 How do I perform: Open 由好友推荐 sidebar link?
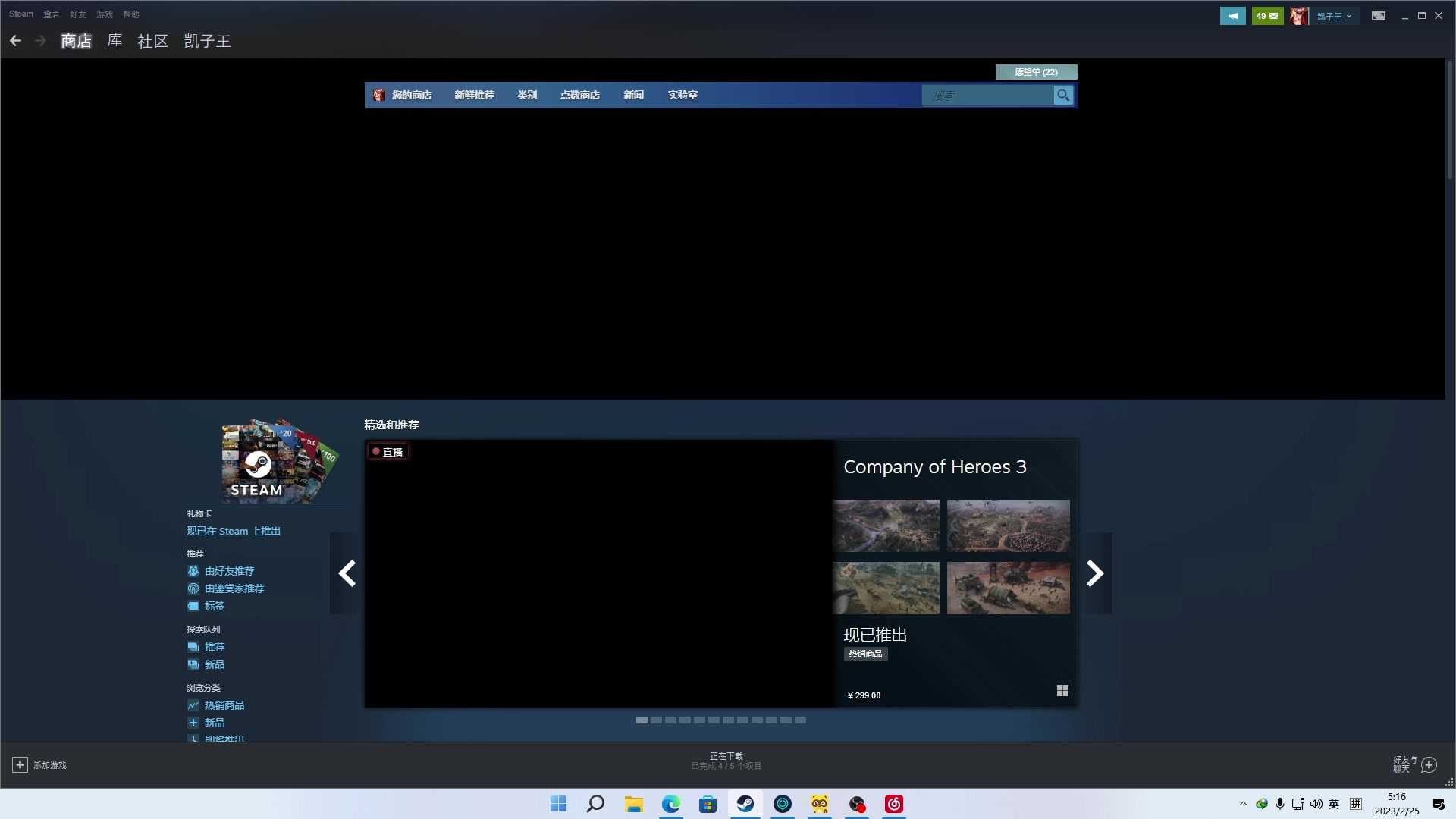[229, 571]
